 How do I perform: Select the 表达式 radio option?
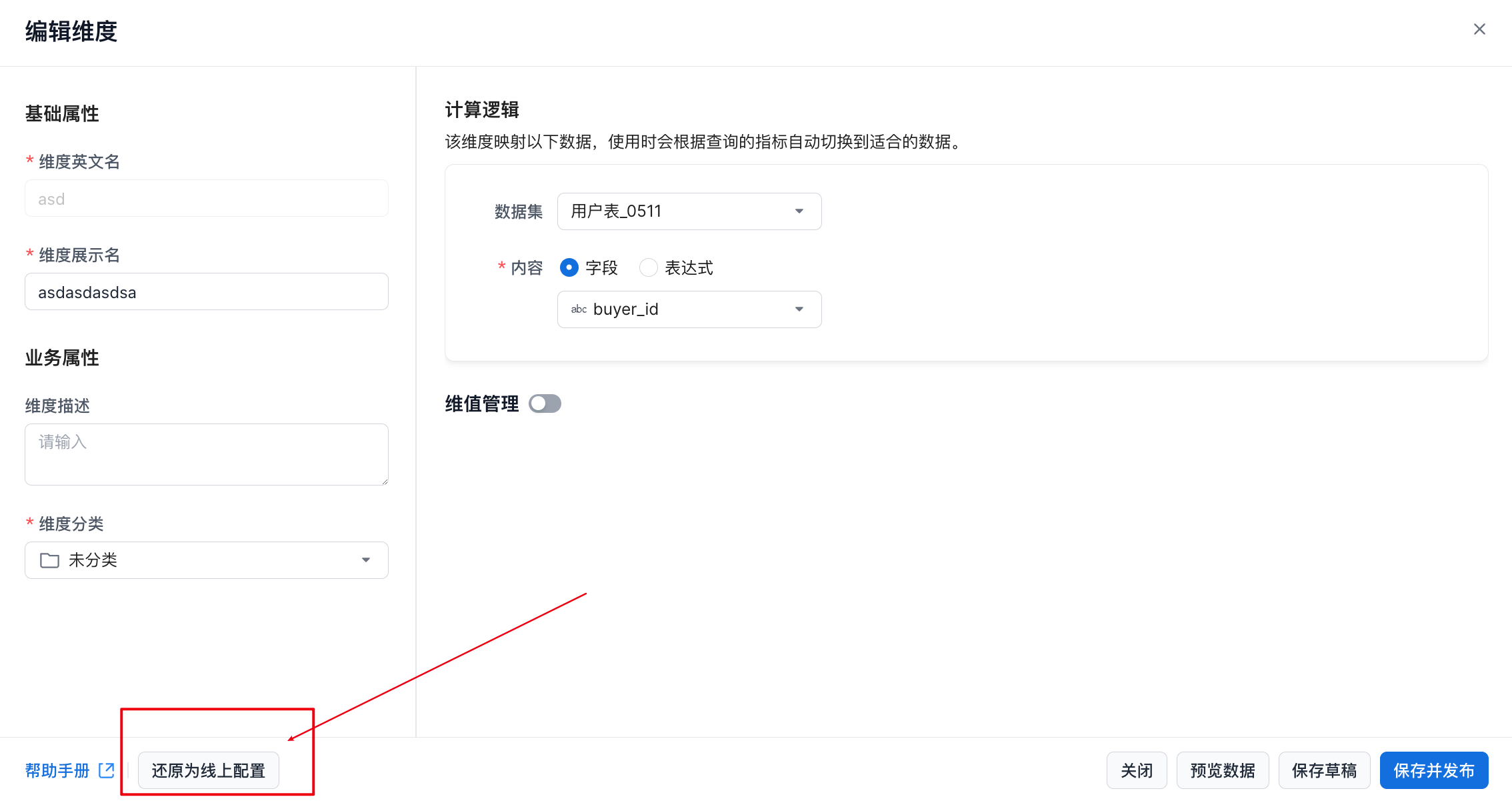(x=648, y=267)
